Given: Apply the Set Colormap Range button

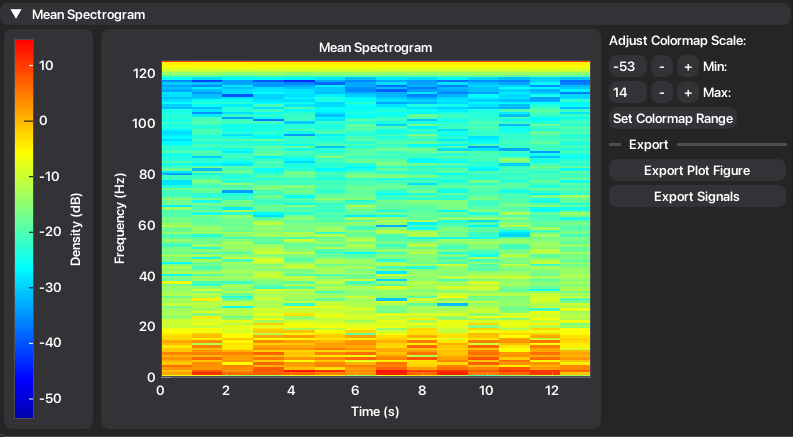Looking at the screenshot, I should pyautogui.click(x=673, y=118).
